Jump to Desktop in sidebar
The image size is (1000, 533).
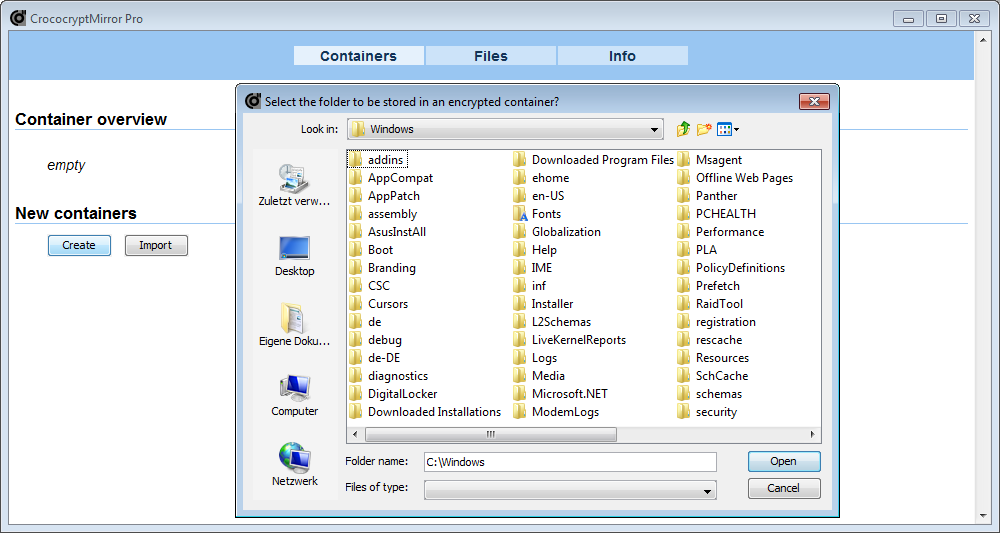click(x=295, y=256)
